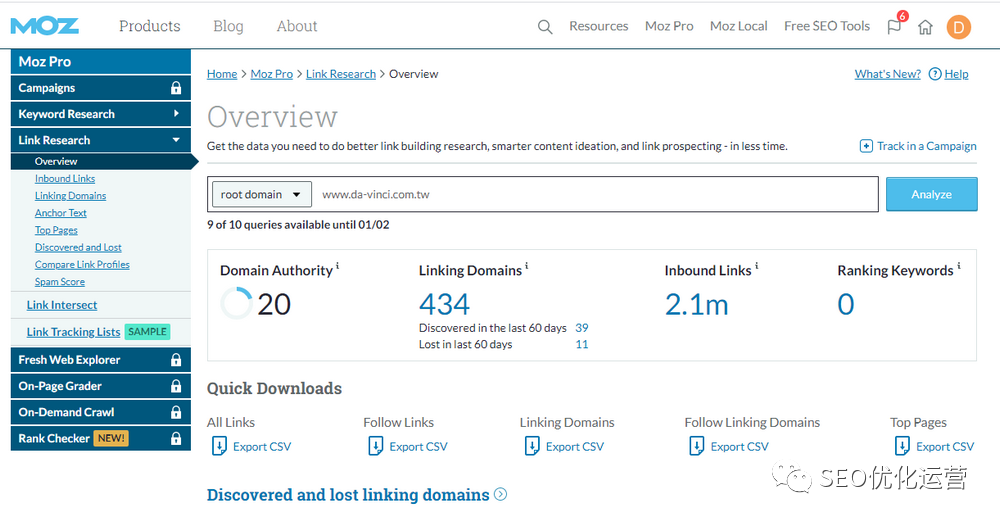This screenshot has height=522, width=1000.
Task: Select Inbound Links in sidebar
Action: pyautogui.click(x=65, y=179)
